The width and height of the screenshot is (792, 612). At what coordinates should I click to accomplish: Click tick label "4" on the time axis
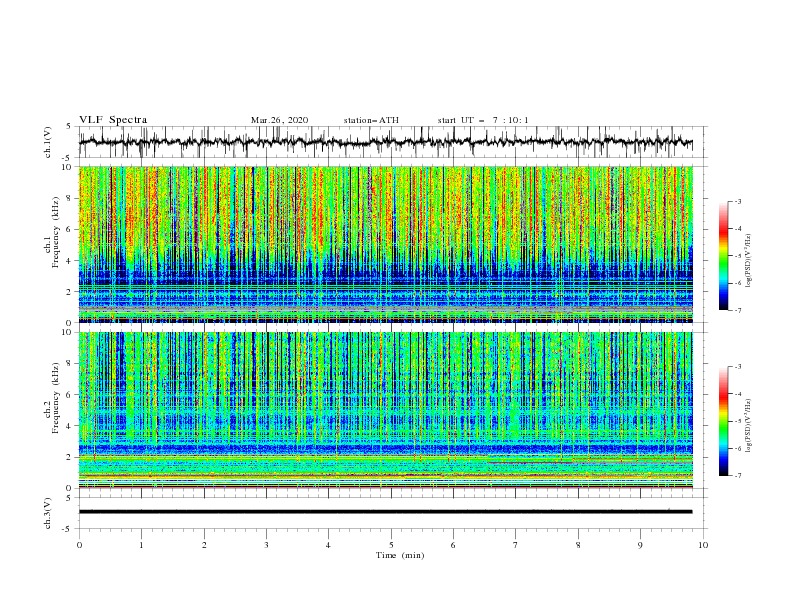point(328,545)
